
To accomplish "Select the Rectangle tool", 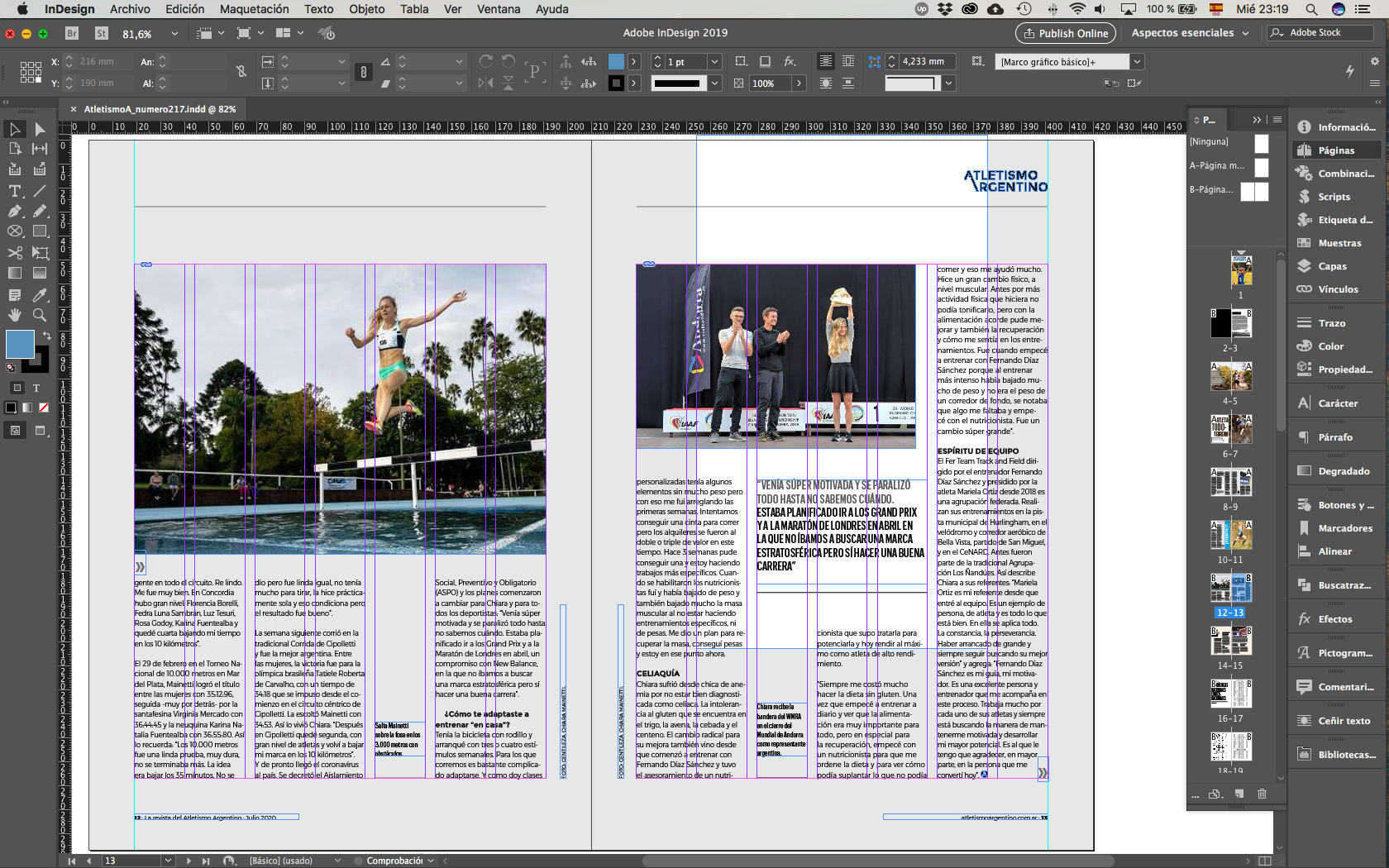I will (40, 231).
